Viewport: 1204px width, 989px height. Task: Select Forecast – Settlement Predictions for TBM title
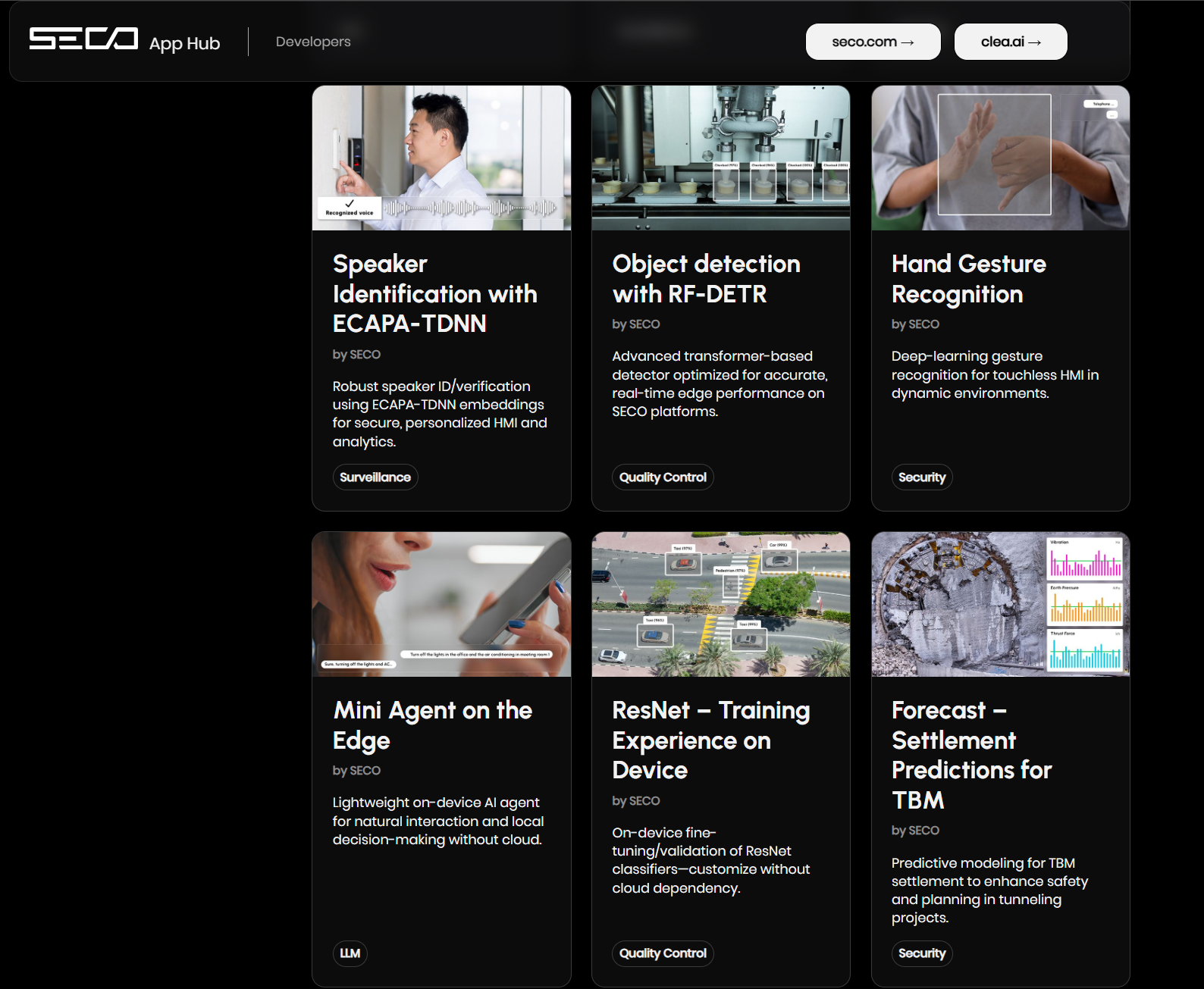click(x=971, y=755)
